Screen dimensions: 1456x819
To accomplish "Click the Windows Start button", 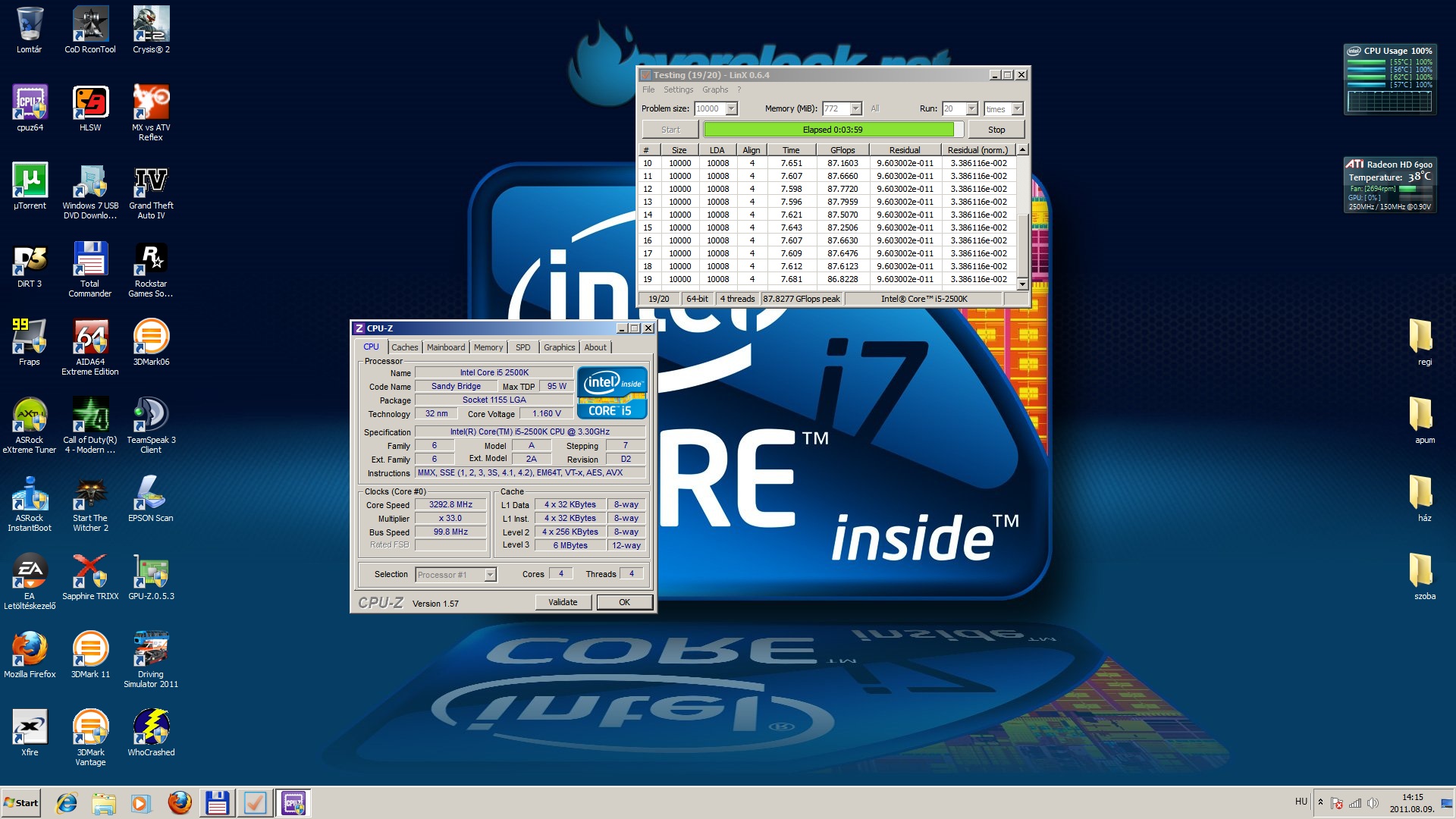I will (21, 803).
